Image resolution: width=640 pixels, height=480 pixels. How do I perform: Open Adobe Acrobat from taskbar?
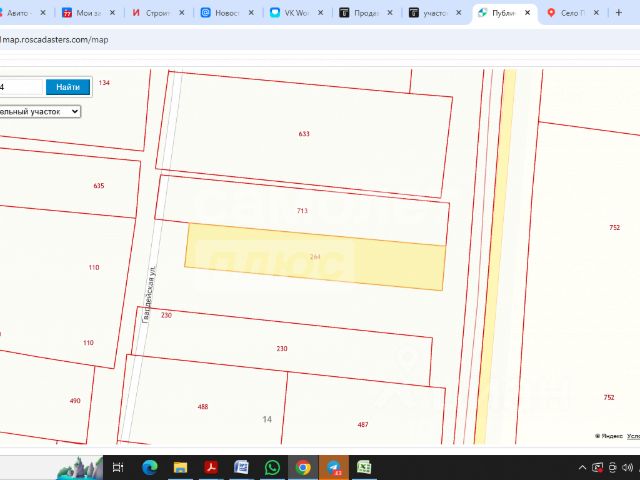coord(211,467)
